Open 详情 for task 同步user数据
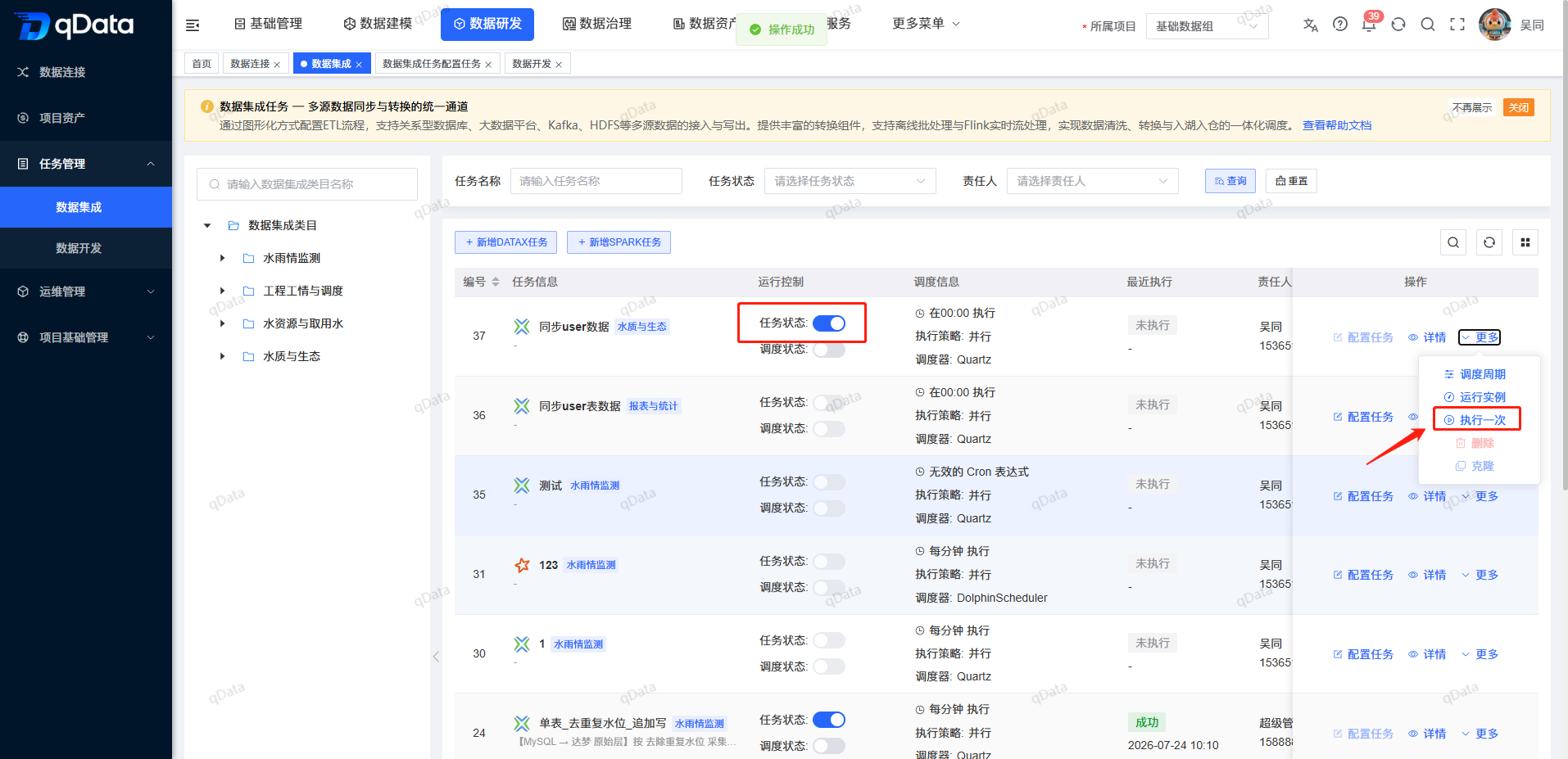Screen dimensions: 1568x759 [x=1427, y=337]
